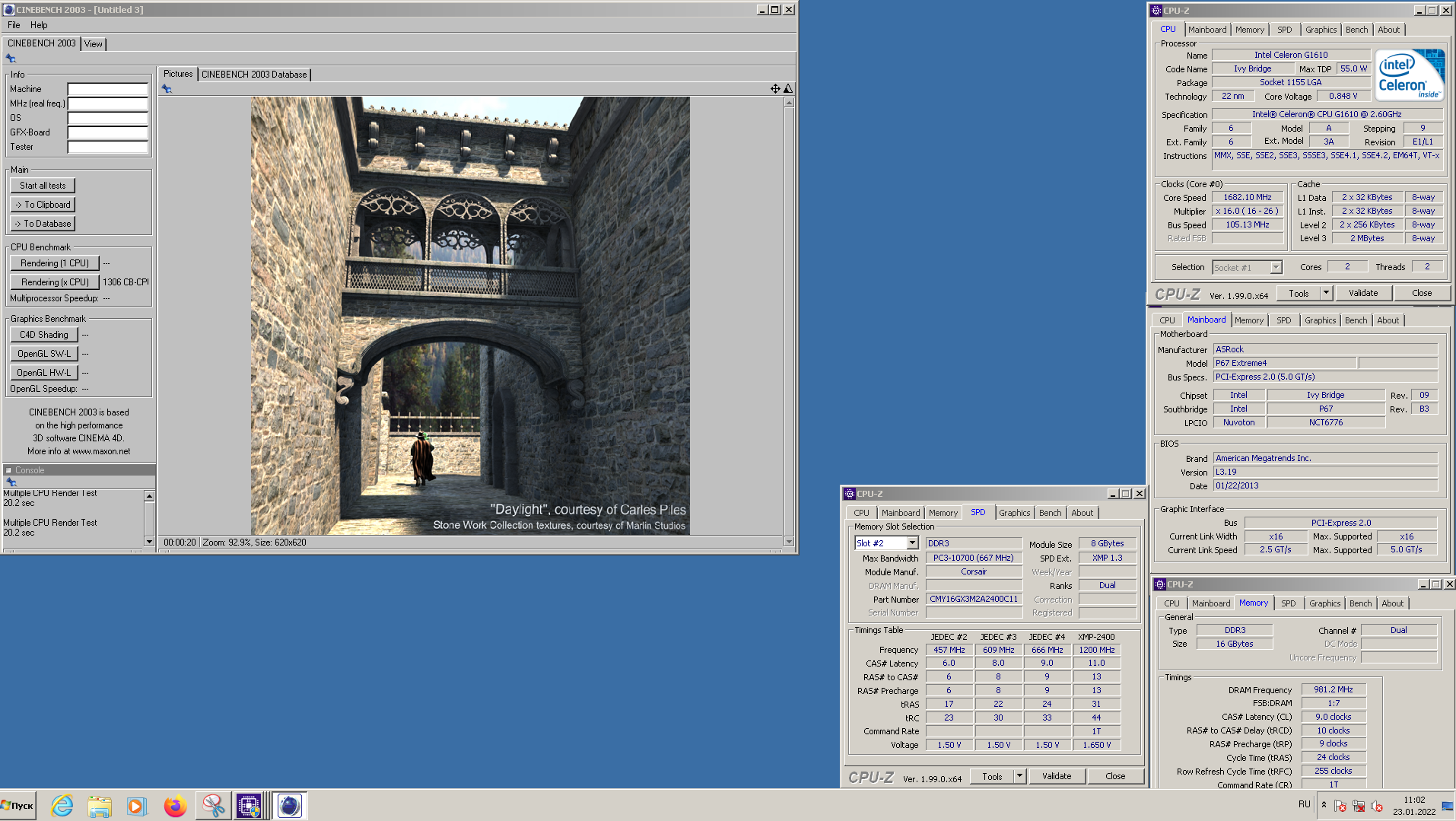Open Action Center flag tray icon
The height and width of the screenshot is (821, 1456).
pos(1340,806)
